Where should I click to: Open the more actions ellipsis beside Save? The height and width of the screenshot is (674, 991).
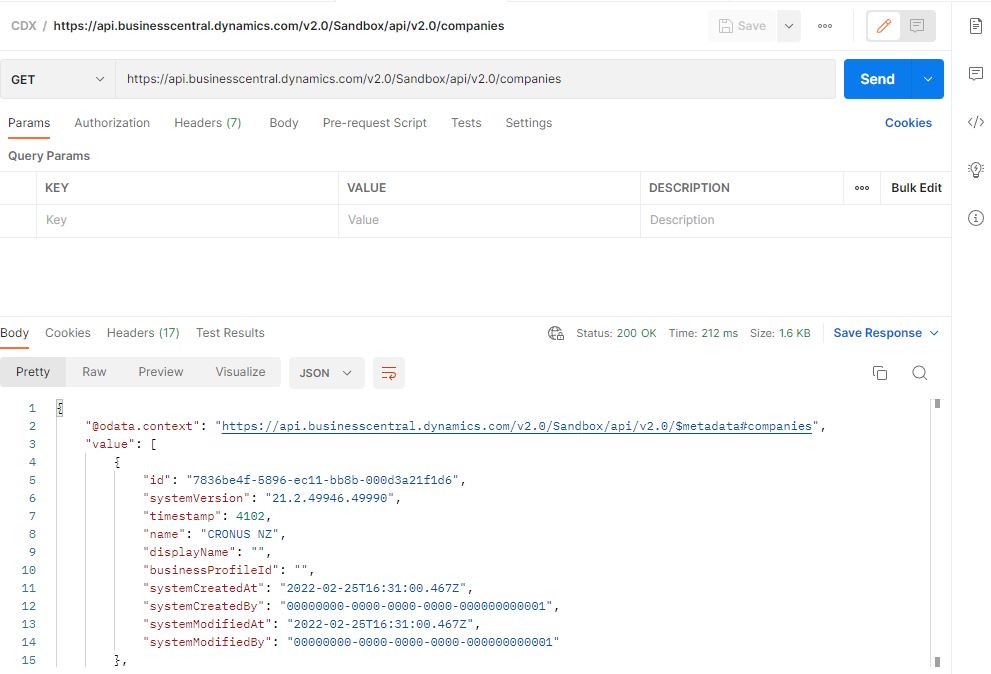coord(825,26)
